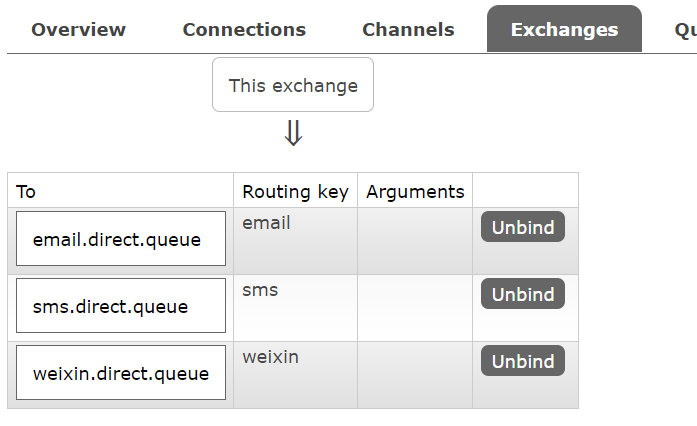The width and height of the screenshot is (697, 426).
Task: Click the "Arguments" column header
Action: coord(415,191)
